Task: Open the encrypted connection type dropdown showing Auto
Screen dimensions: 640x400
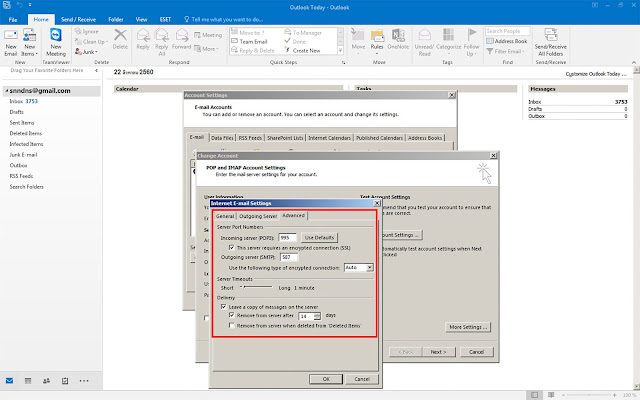Action: coord(369,268)
